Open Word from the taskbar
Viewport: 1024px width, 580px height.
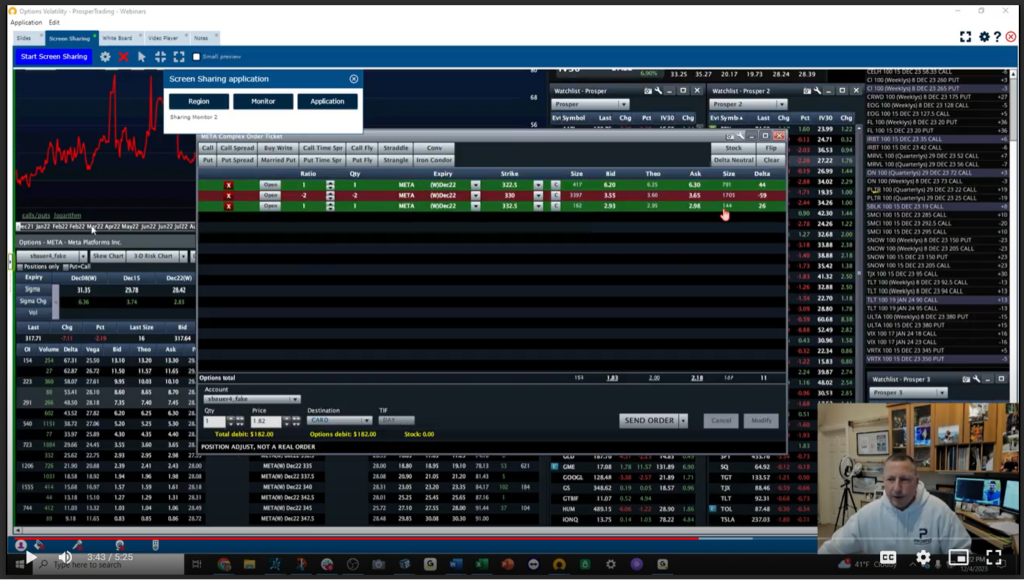(456, 564)
